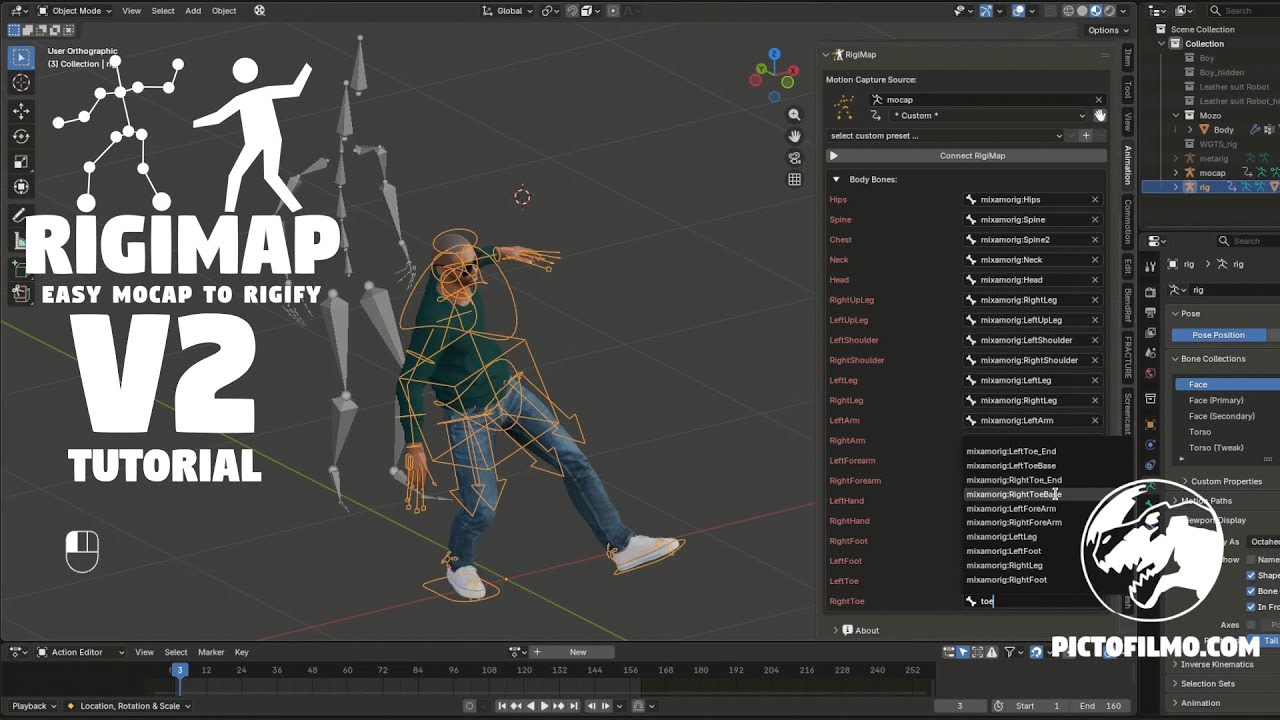The width and height of the screenshot is (1280, 720).
Task: Switch to Item sidebar tab
Action: click(1128, 57)
